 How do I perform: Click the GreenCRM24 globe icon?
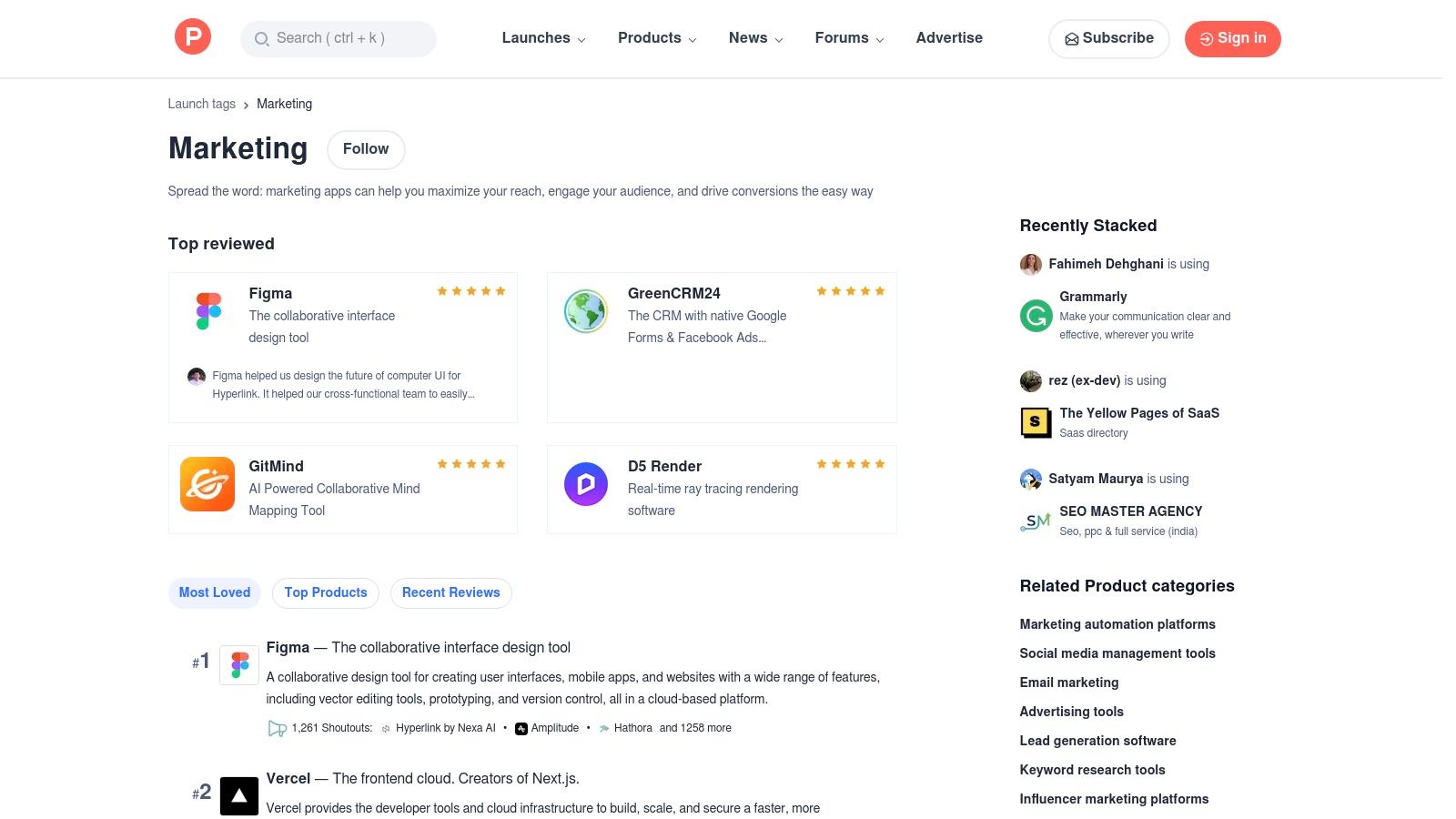[585, 310]
